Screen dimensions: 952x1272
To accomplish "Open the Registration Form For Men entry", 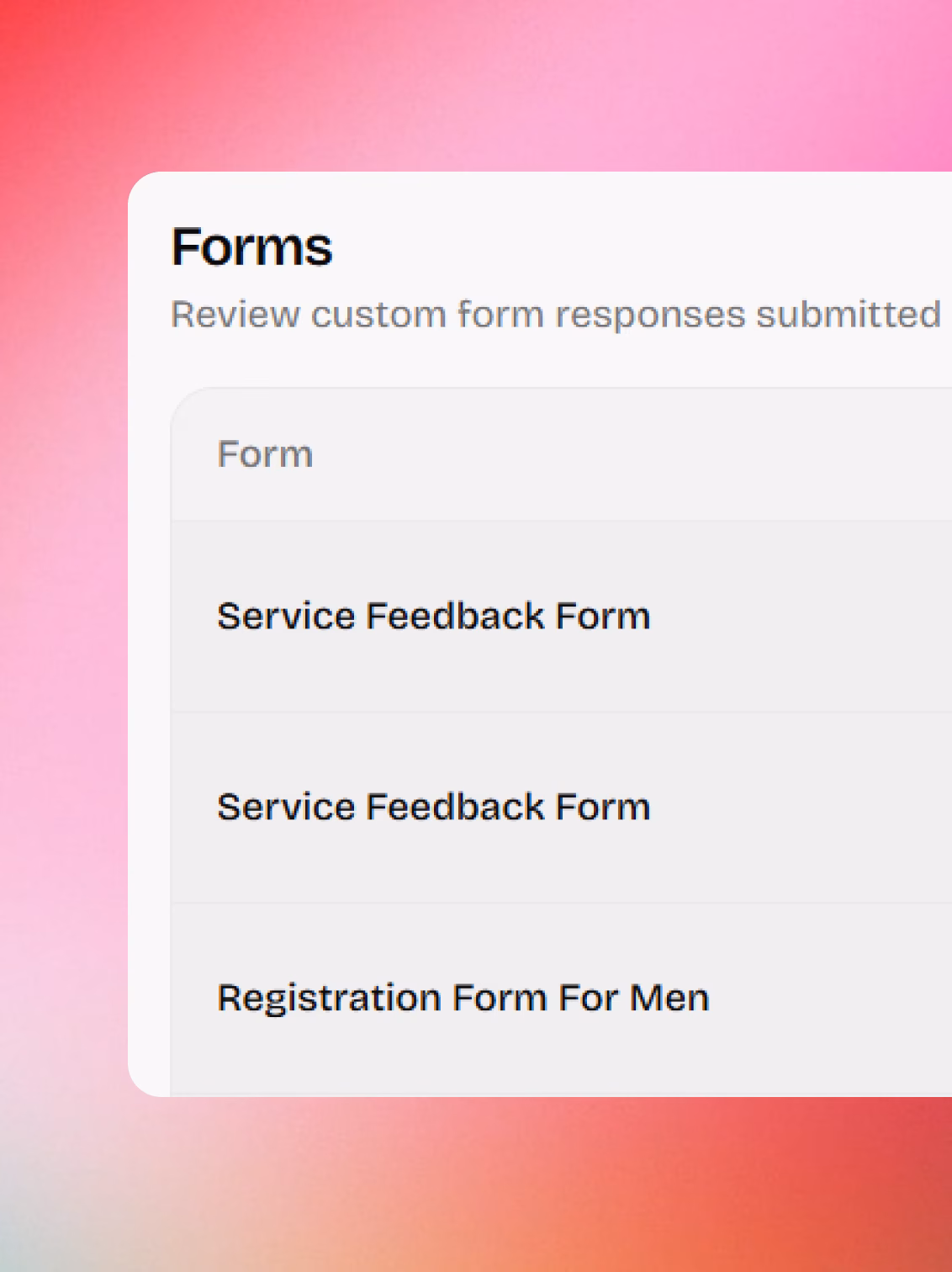I will pos(463,998).
